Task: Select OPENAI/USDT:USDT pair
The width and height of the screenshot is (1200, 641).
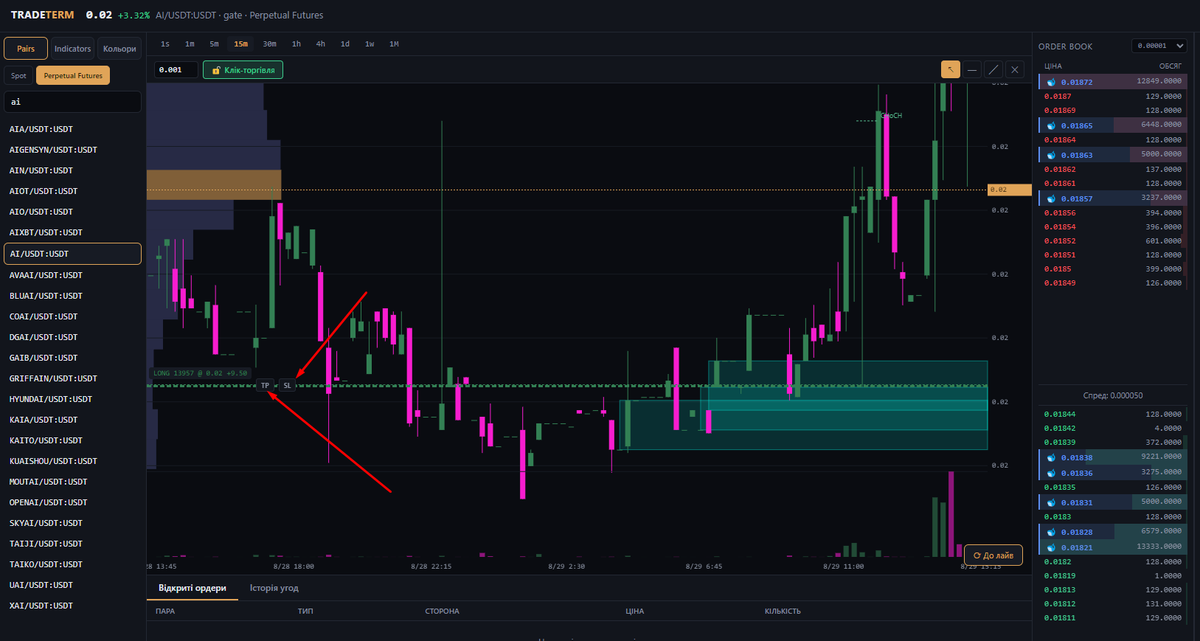Action: 73,502
